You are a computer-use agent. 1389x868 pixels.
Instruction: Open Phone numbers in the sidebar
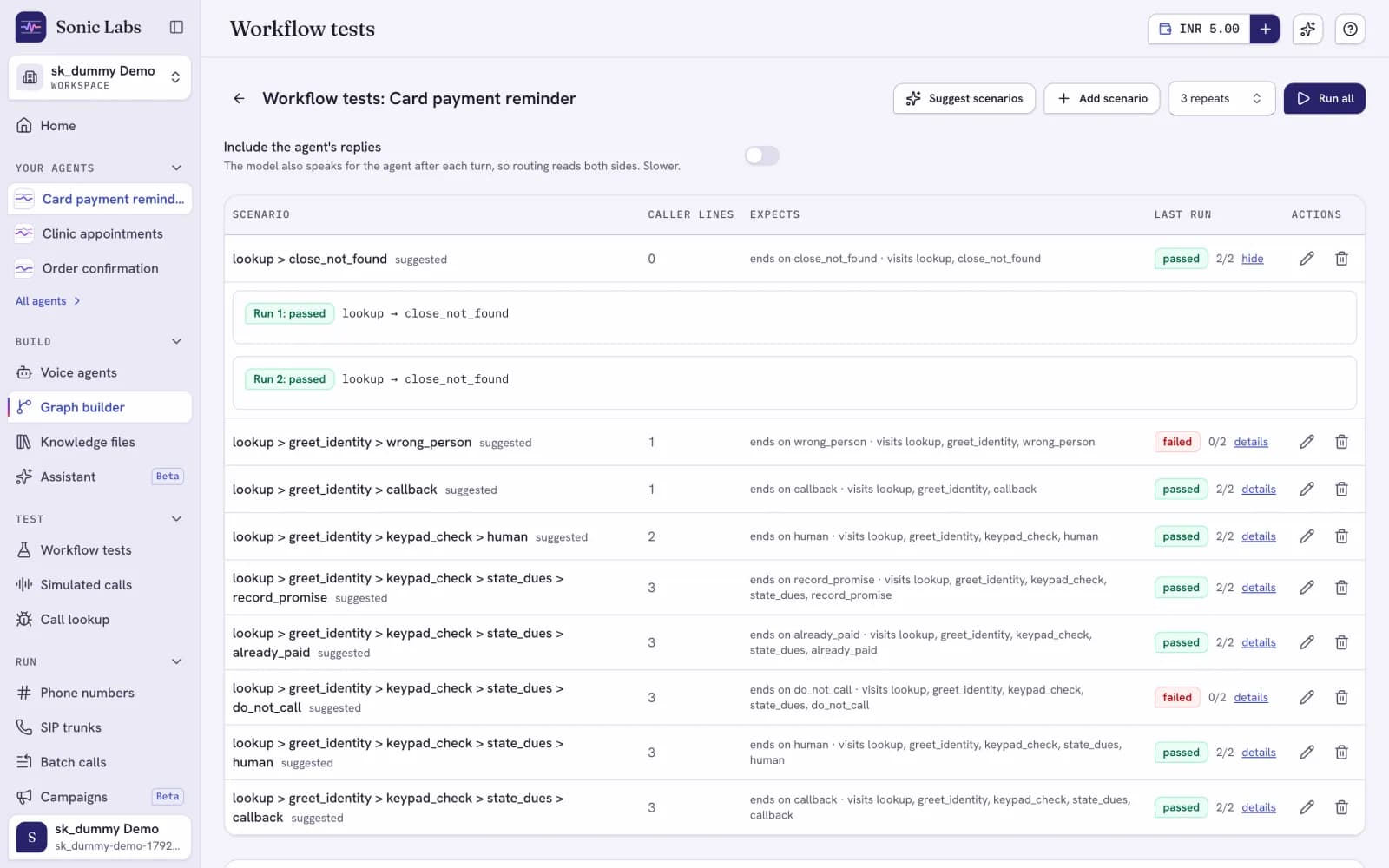point(100,693)
